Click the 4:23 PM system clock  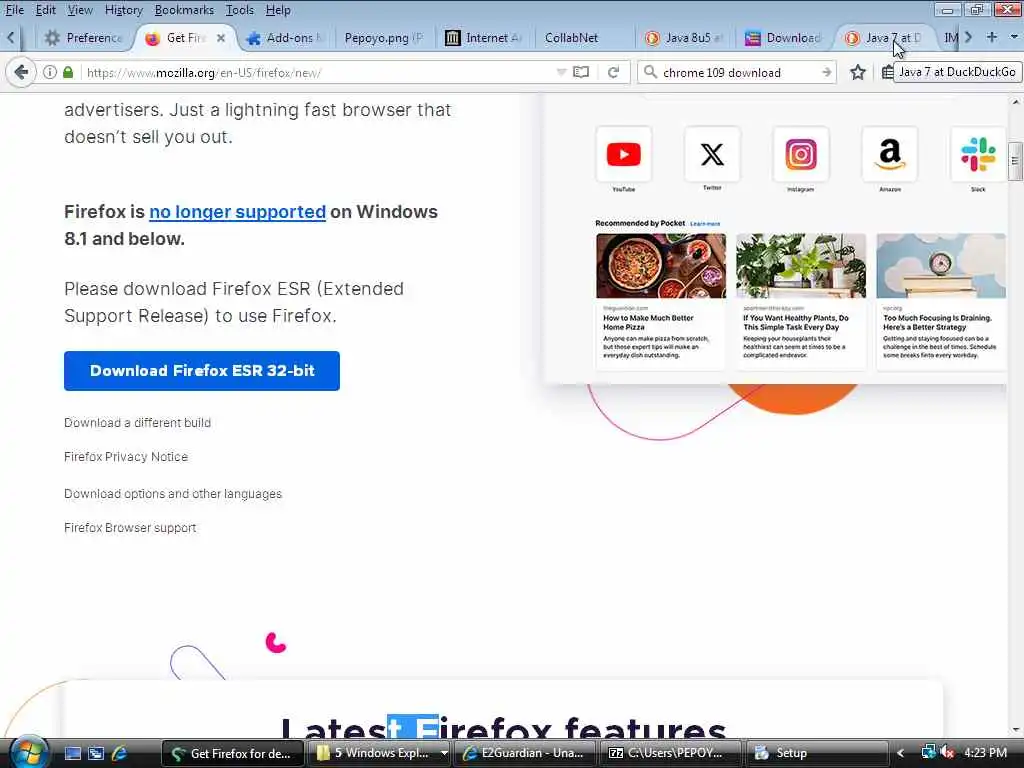pos(985,753)
